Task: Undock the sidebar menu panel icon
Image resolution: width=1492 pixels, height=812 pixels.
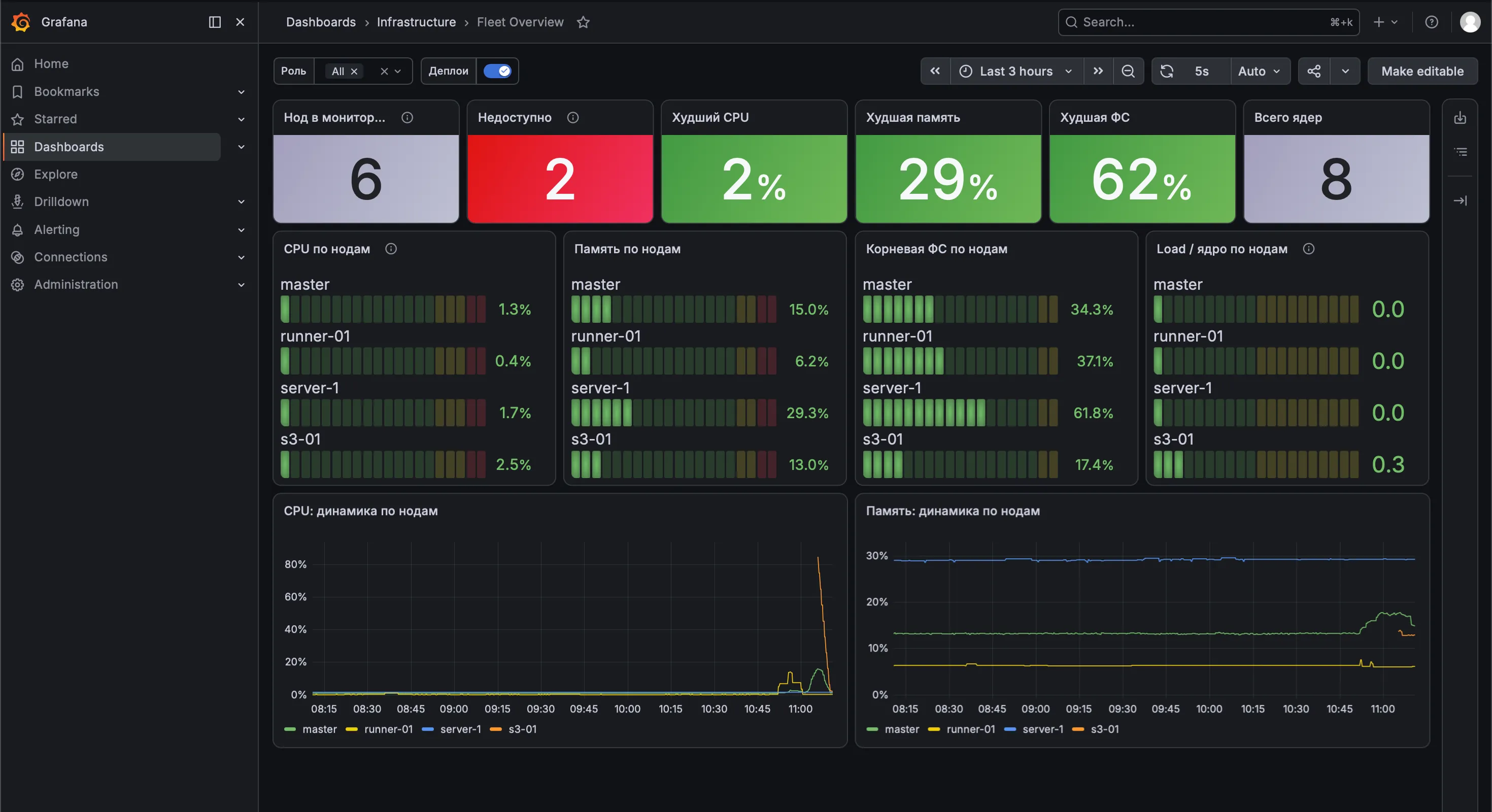Action: 215,22
